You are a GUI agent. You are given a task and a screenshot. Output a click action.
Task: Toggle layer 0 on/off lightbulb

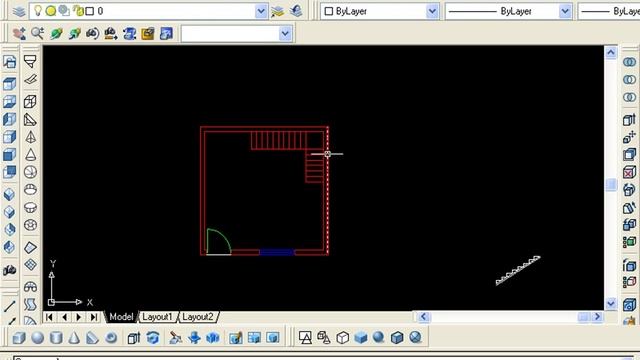(38, 11)
